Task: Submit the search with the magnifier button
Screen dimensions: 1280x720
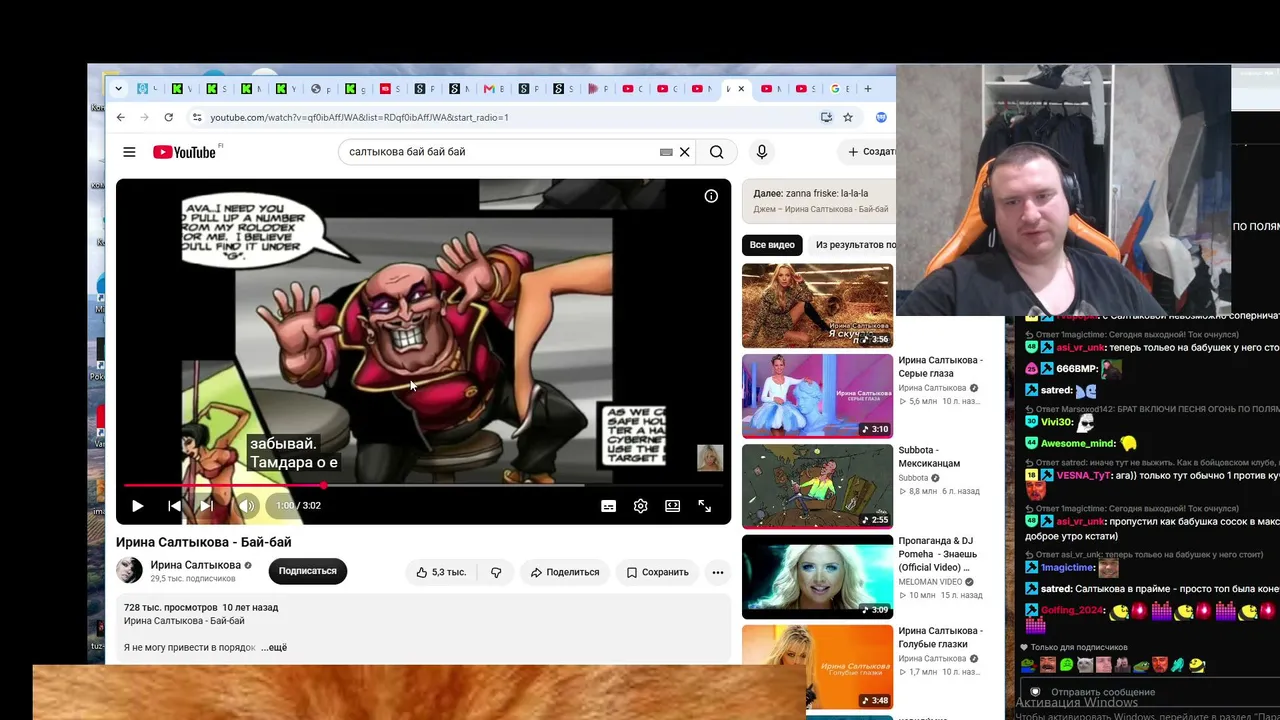Action: [x=717, y=152]
